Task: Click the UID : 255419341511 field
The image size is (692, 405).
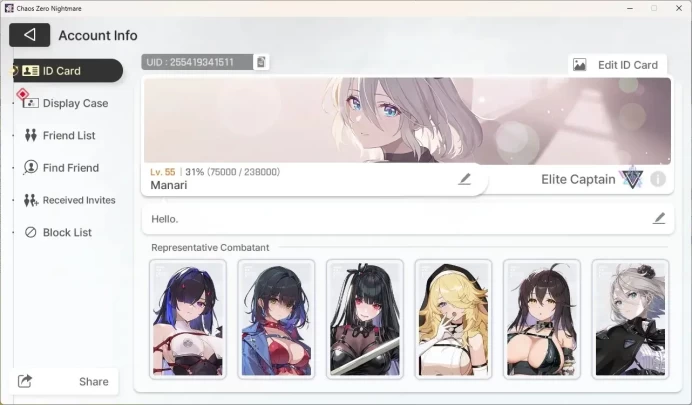Action: point(197,62)
